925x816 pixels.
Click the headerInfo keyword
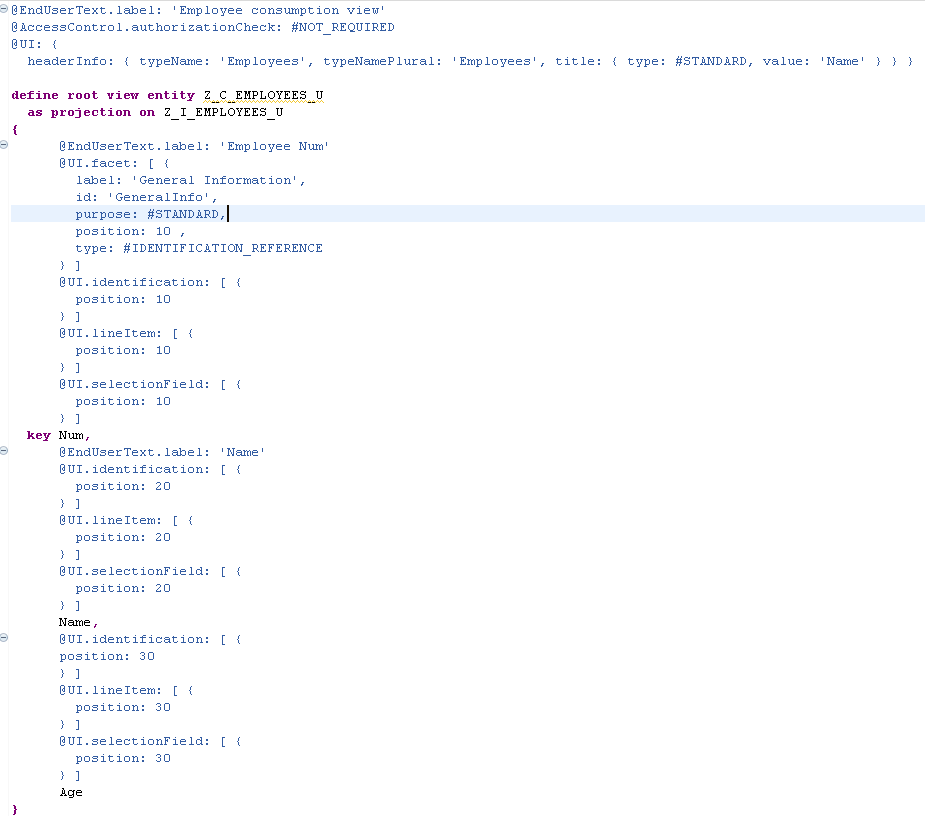pos(67,61)
